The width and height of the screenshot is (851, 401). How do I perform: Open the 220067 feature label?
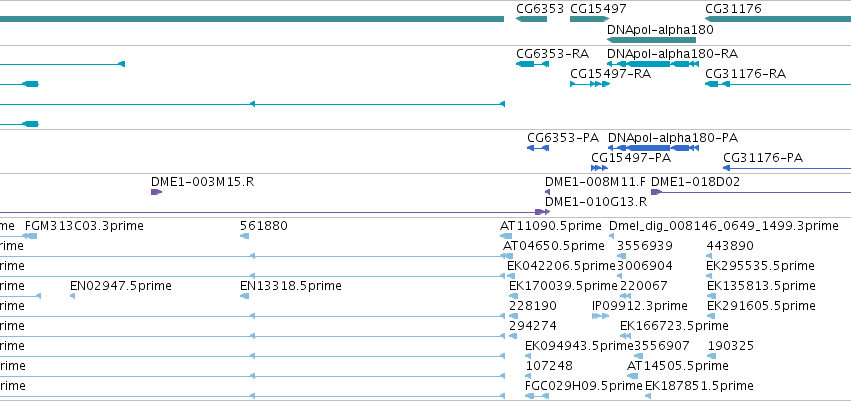pyautogui.click(x=644, y=286)
